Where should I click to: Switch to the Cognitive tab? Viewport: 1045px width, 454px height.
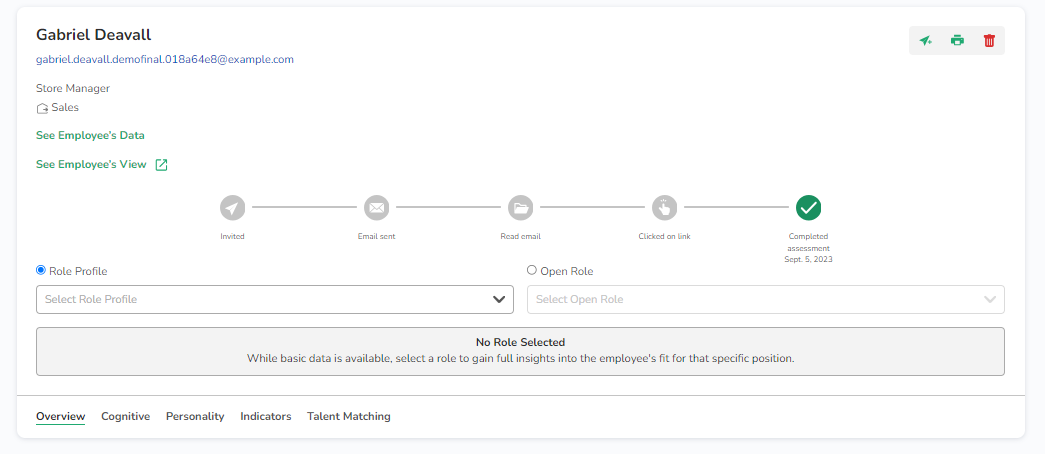(x=125, y=416)
